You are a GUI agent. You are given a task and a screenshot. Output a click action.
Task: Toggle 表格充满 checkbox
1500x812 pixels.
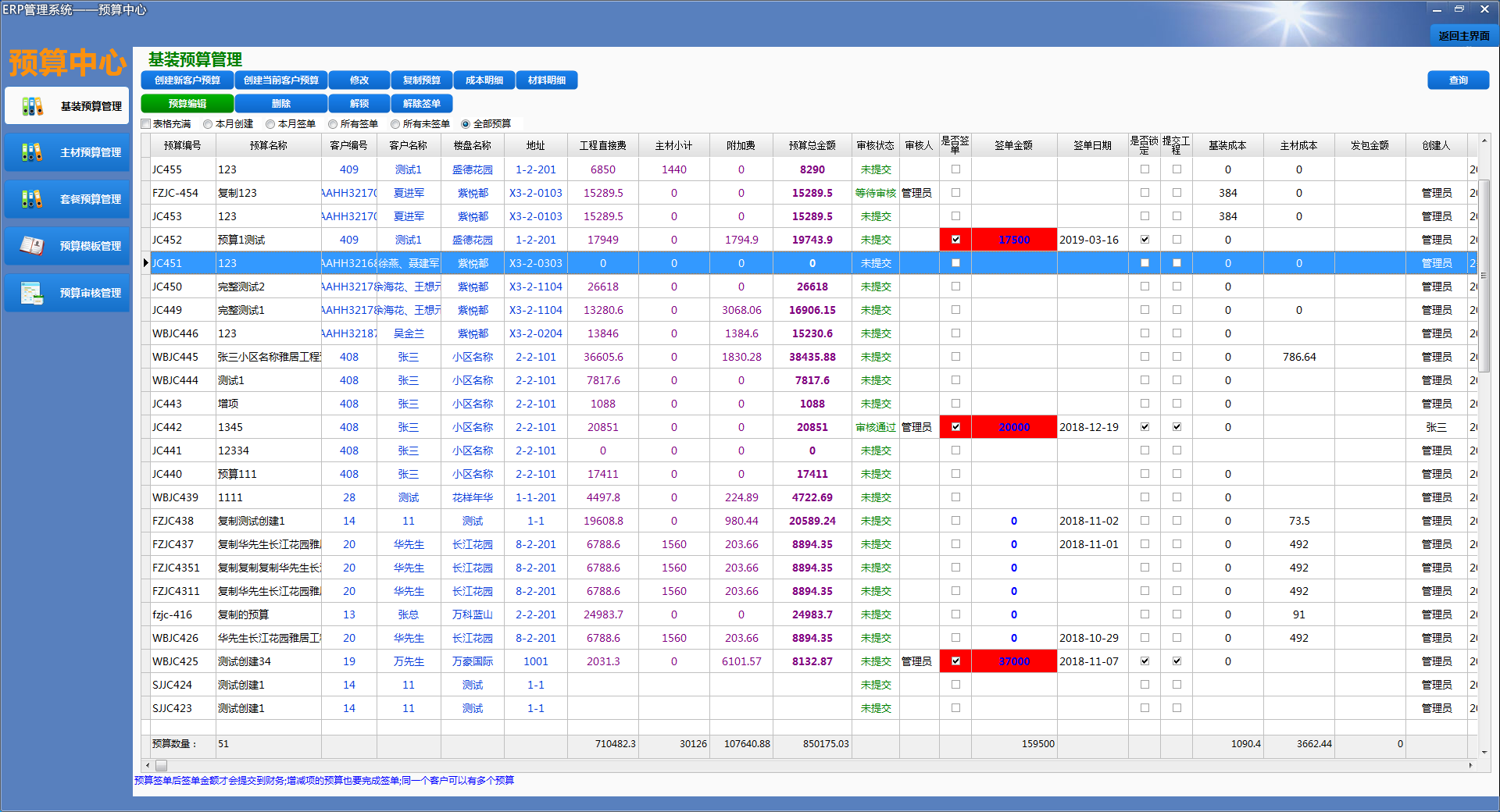point(146,124)
